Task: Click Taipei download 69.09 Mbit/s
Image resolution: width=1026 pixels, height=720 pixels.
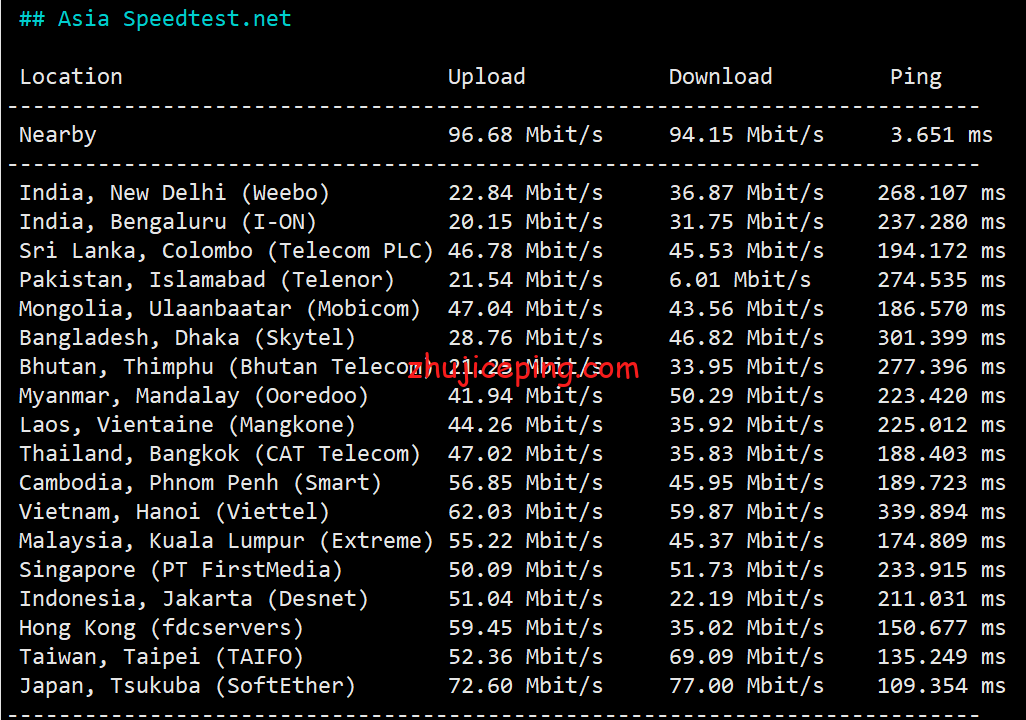Action: click(746, 657)
